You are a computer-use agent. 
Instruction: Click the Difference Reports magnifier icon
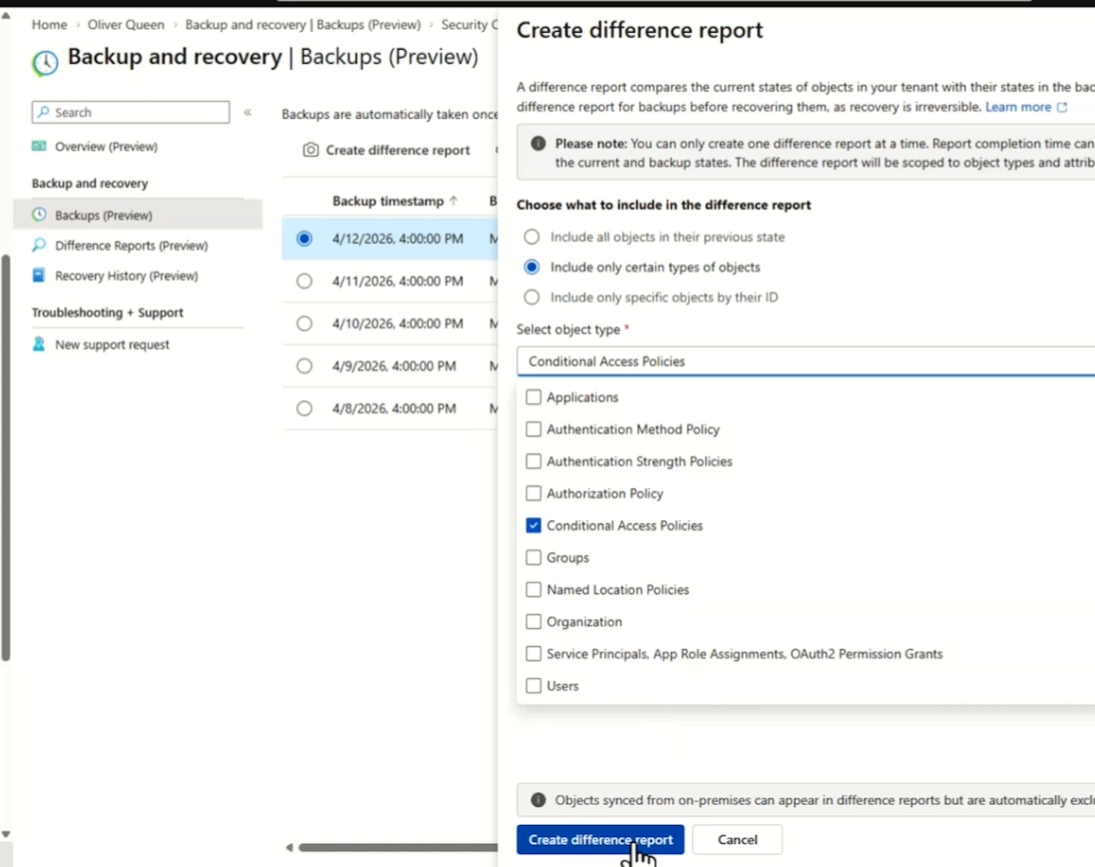[x=39, y=245]
